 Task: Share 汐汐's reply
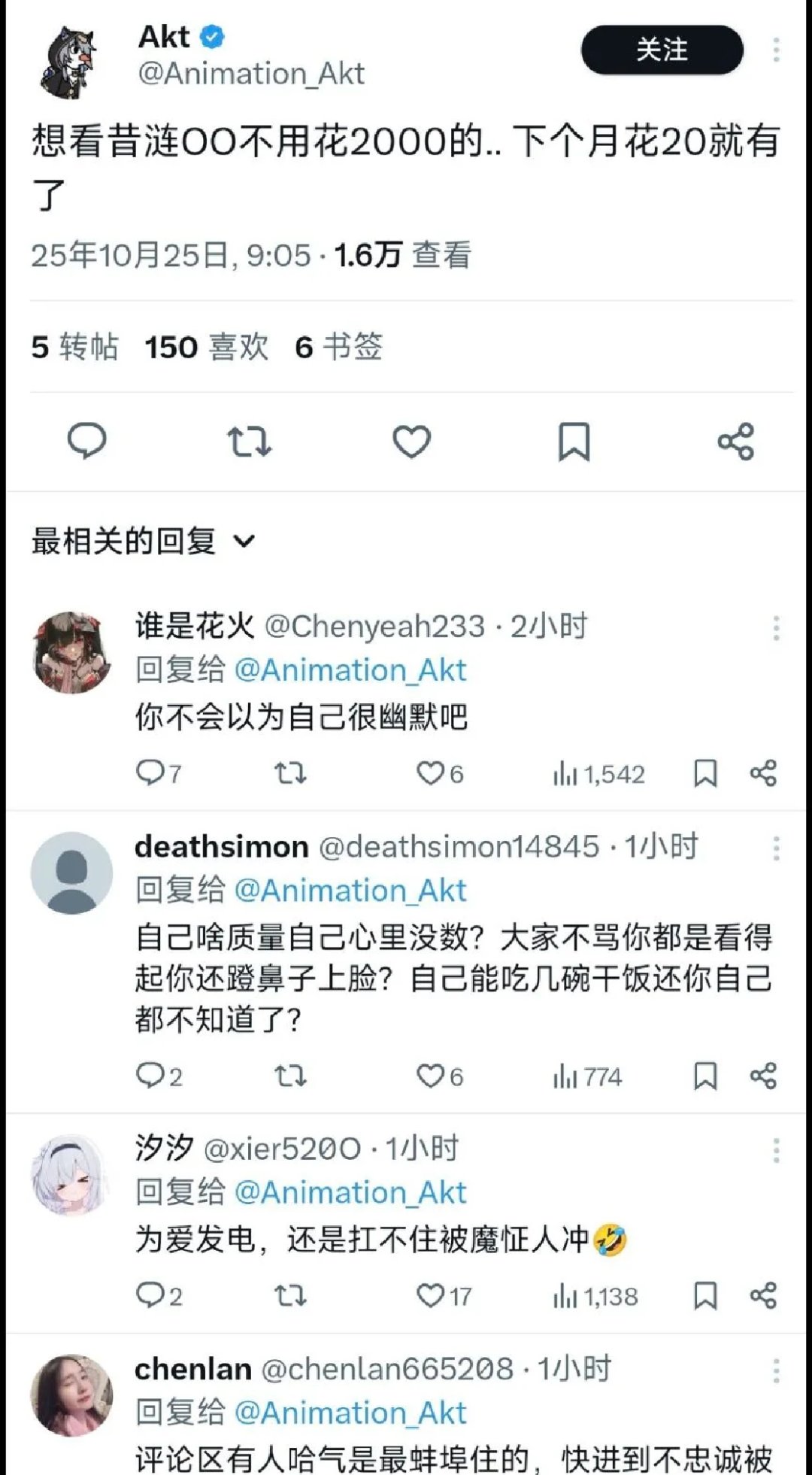point(763,1296)
